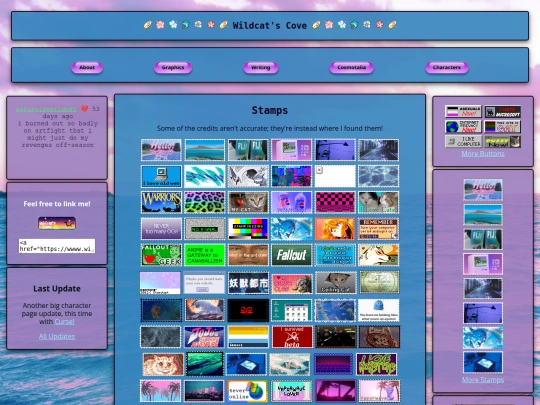Open the Writing navigation button

261,68
